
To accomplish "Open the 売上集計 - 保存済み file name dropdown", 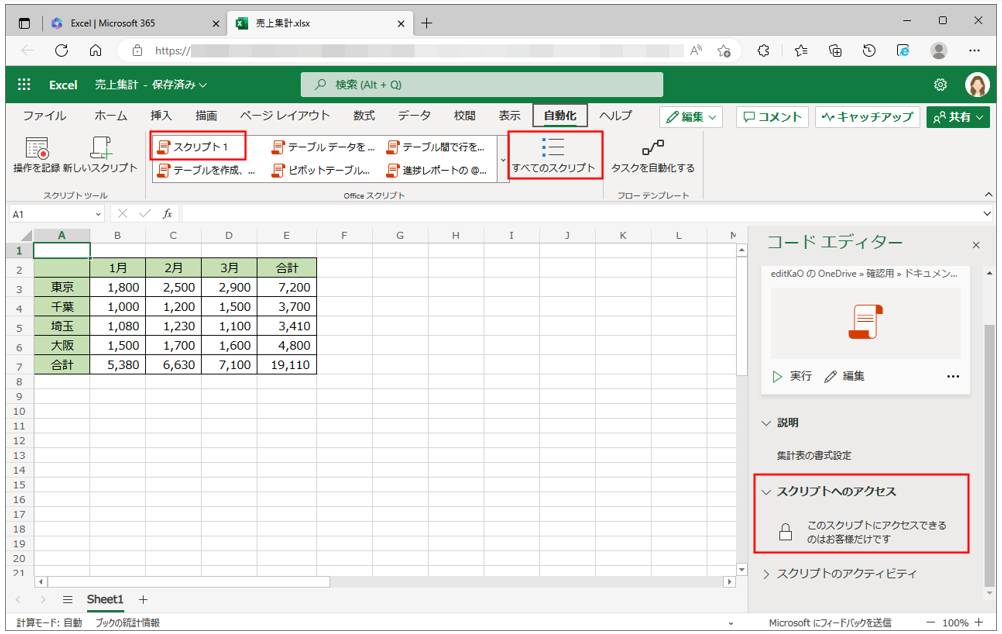I will pyautogui.click(x=151, y=84).
